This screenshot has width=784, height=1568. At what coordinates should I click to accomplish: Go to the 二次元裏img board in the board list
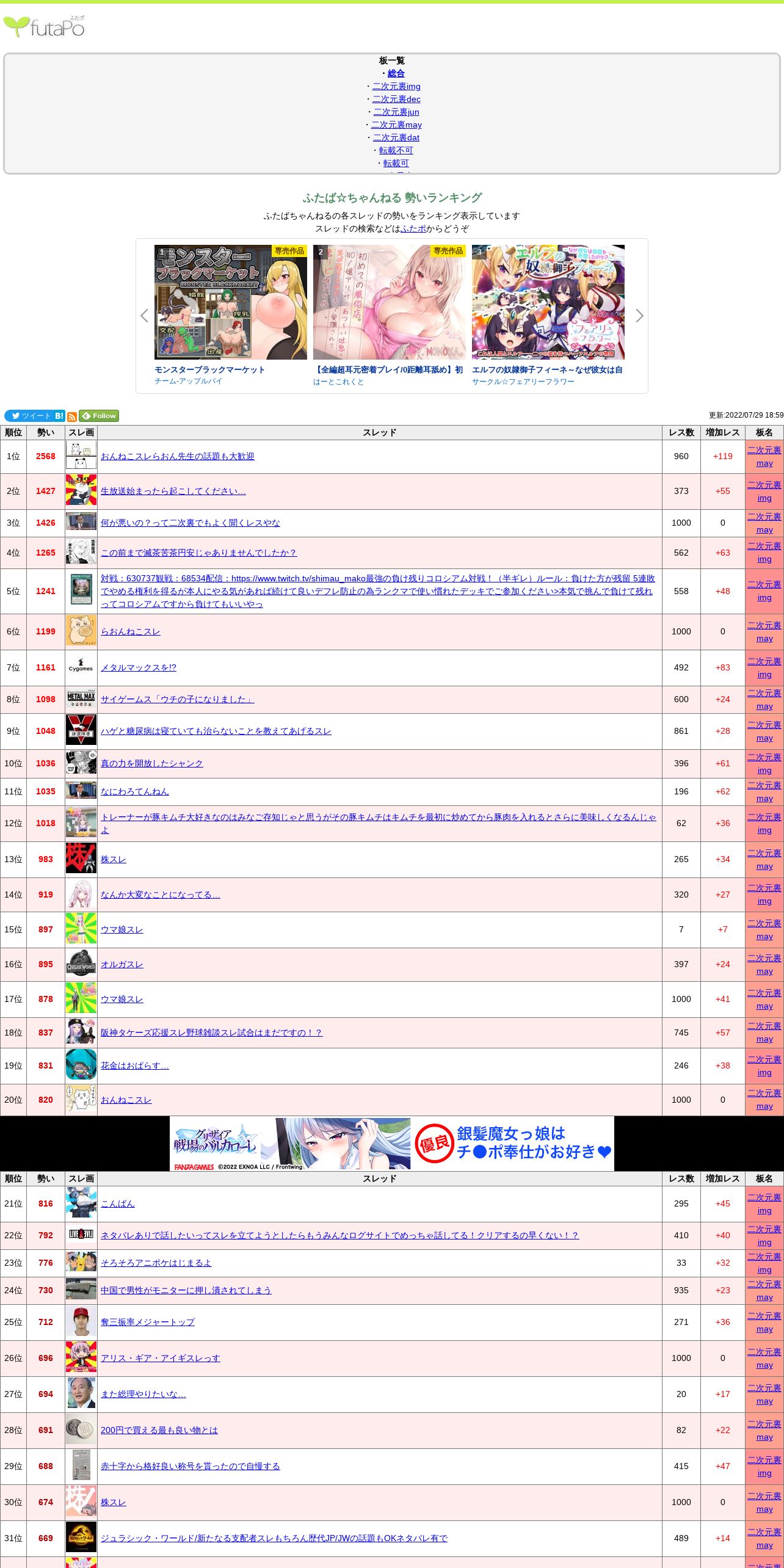396,86
